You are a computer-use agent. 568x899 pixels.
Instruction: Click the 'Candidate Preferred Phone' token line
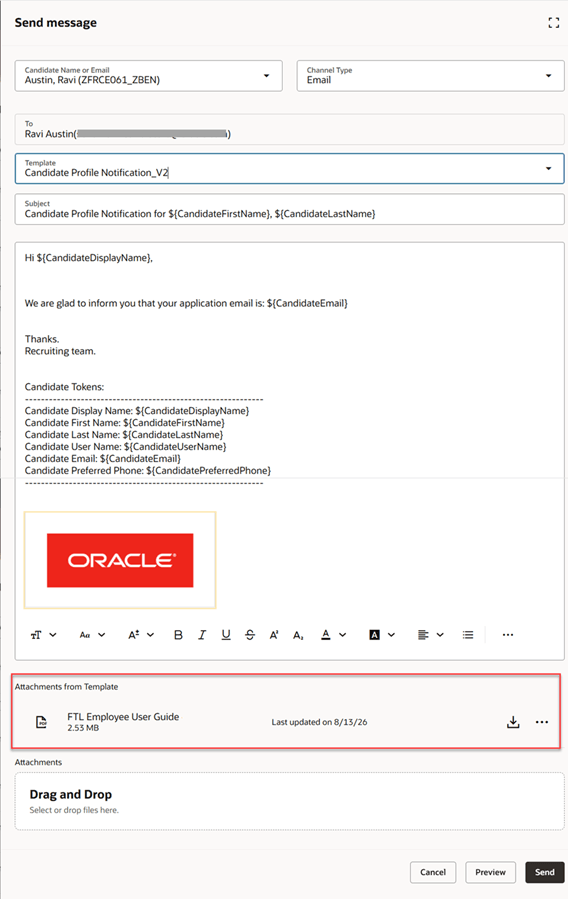coord(147,471)
